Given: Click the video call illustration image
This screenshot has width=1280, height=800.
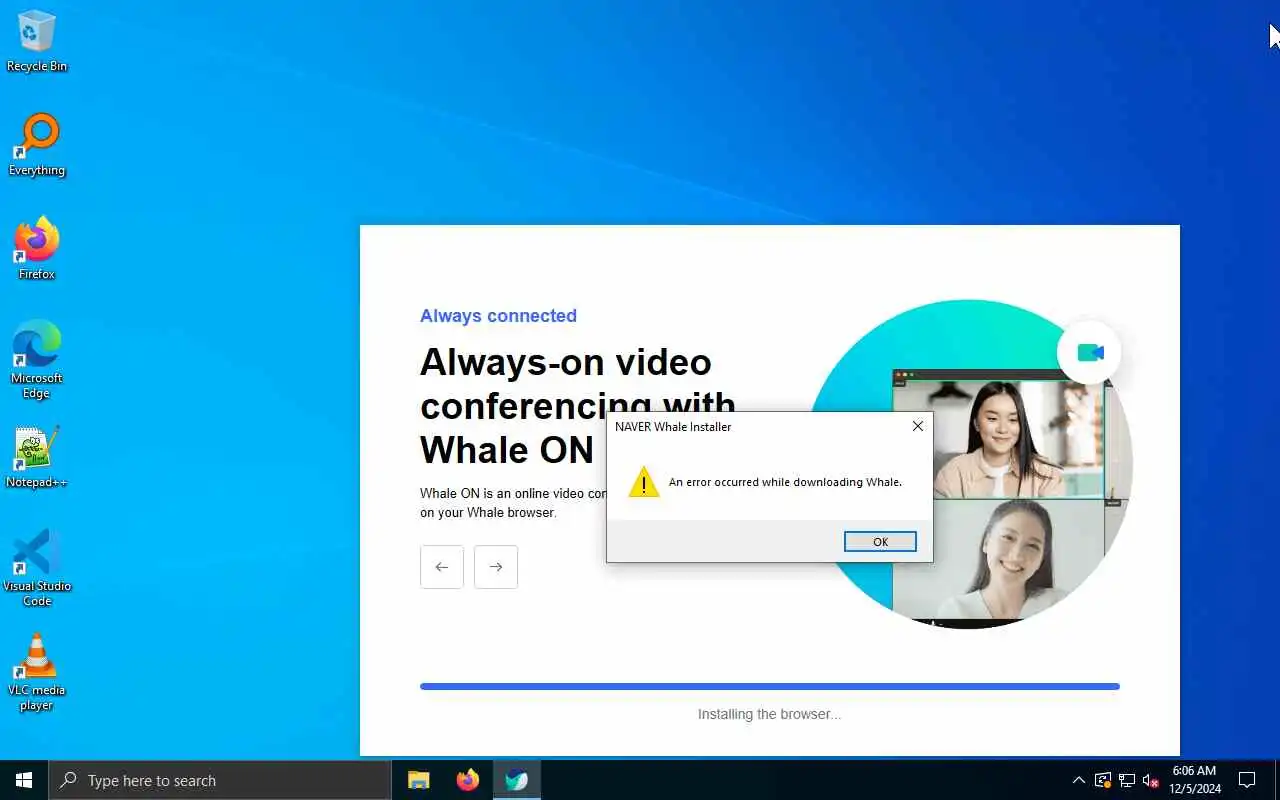Looking at the screenshot, I should [x=968, y=464].
